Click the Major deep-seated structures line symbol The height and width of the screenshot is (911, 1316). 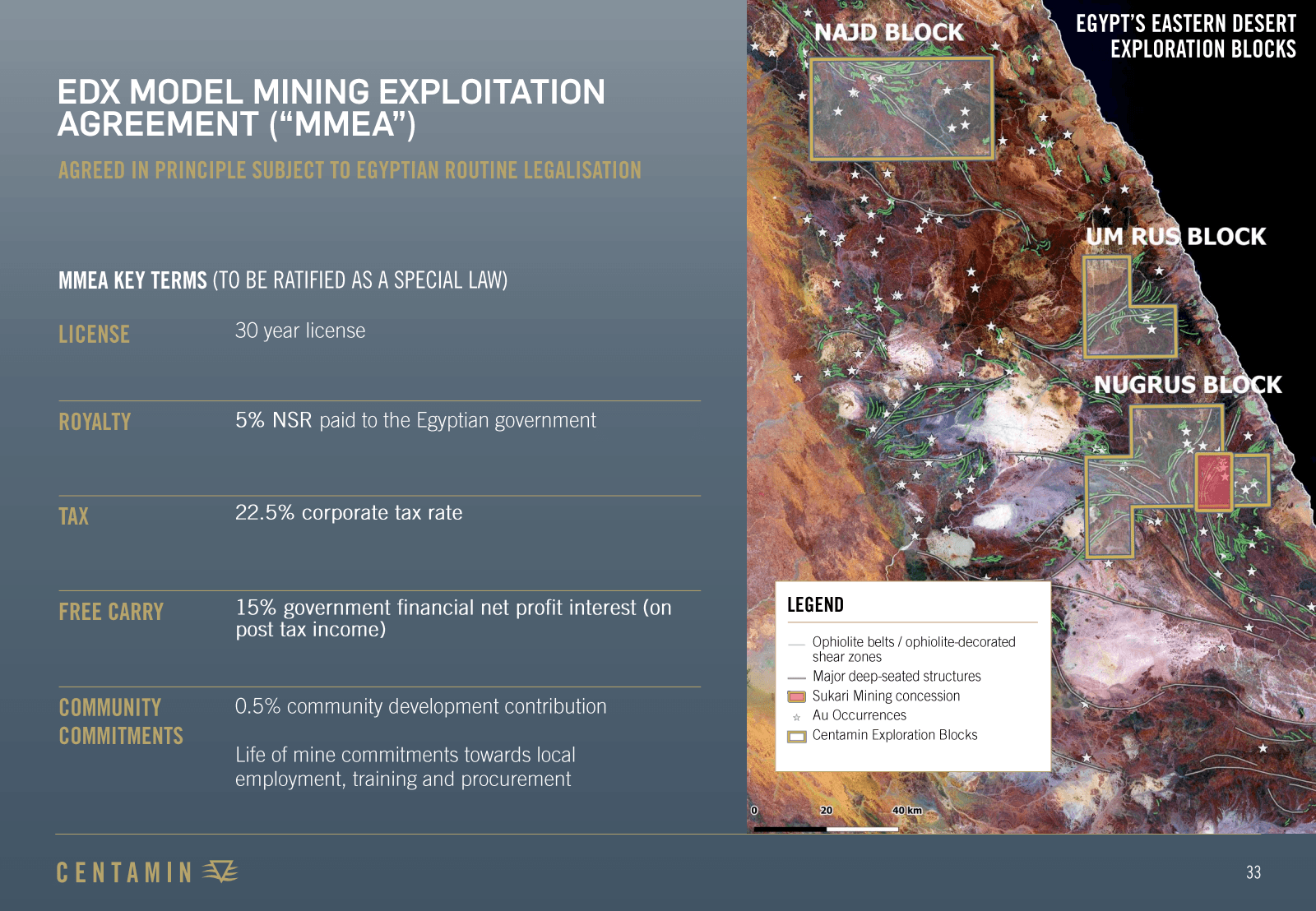pos(796,677)
